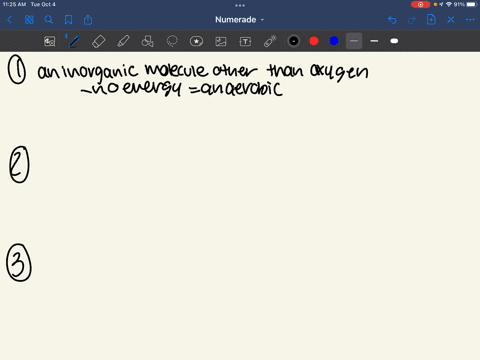Choose the red pen color
Screen dimensions: 480x360
click(x=314, y=41)
